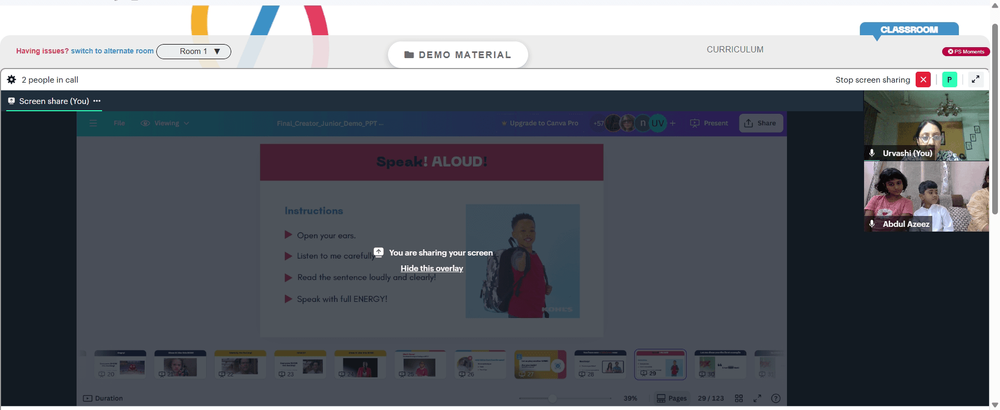The height and width of the screenshot is (410, 1000).
Task: Open call settings gear icon
Action: pos(11,80)
